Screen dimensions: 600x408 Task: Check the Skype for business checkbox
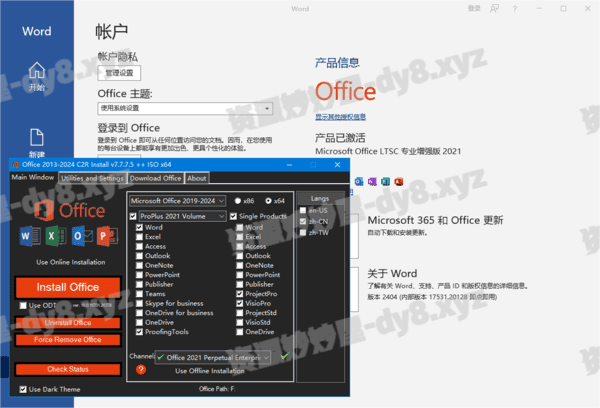(x=139, y=304)
